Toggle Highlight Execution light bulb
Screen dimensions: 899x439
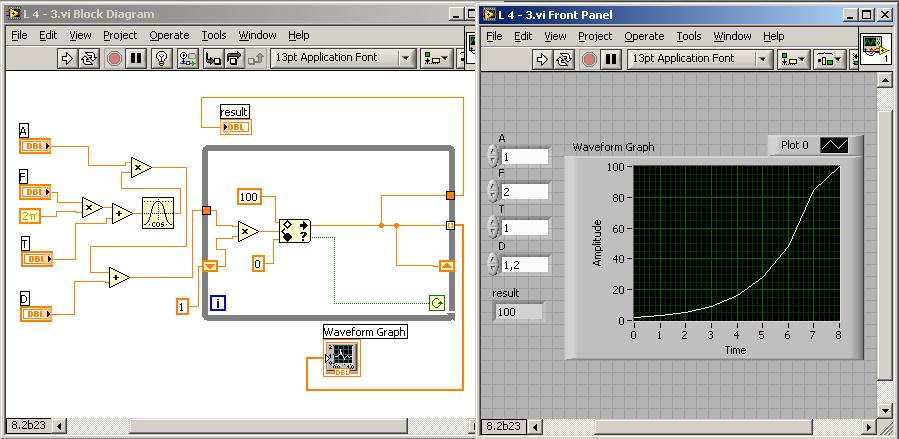point(162,58)
